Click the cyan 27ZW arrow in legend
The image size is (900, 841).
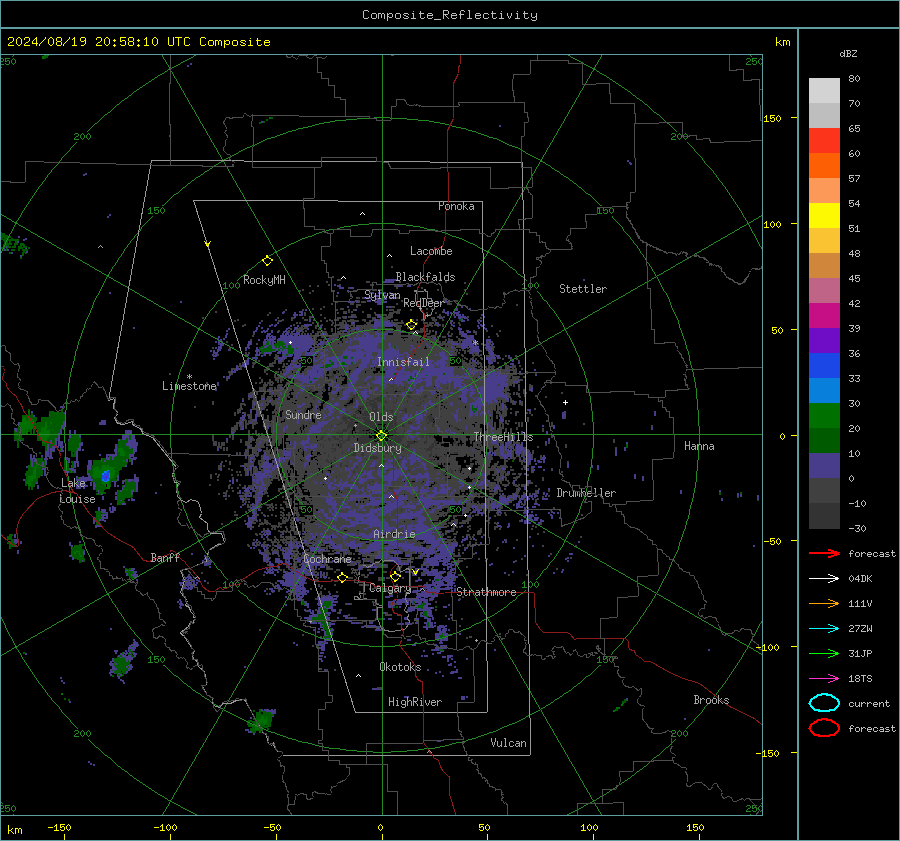[824, 629]
